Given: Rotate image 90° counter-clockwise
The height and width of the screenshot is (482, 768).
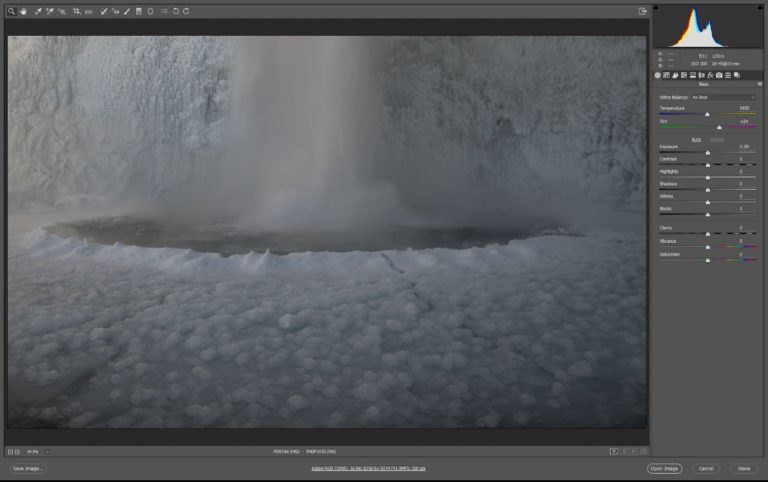Looking at the screenshot, I should [176, 11].
